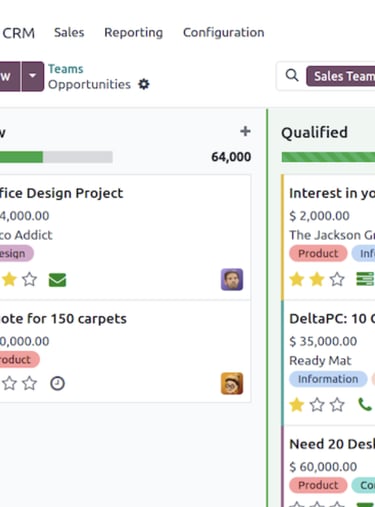Click the Opportunities settings gear icon
The width and height of the screenshot is (375, 507).
144,84
